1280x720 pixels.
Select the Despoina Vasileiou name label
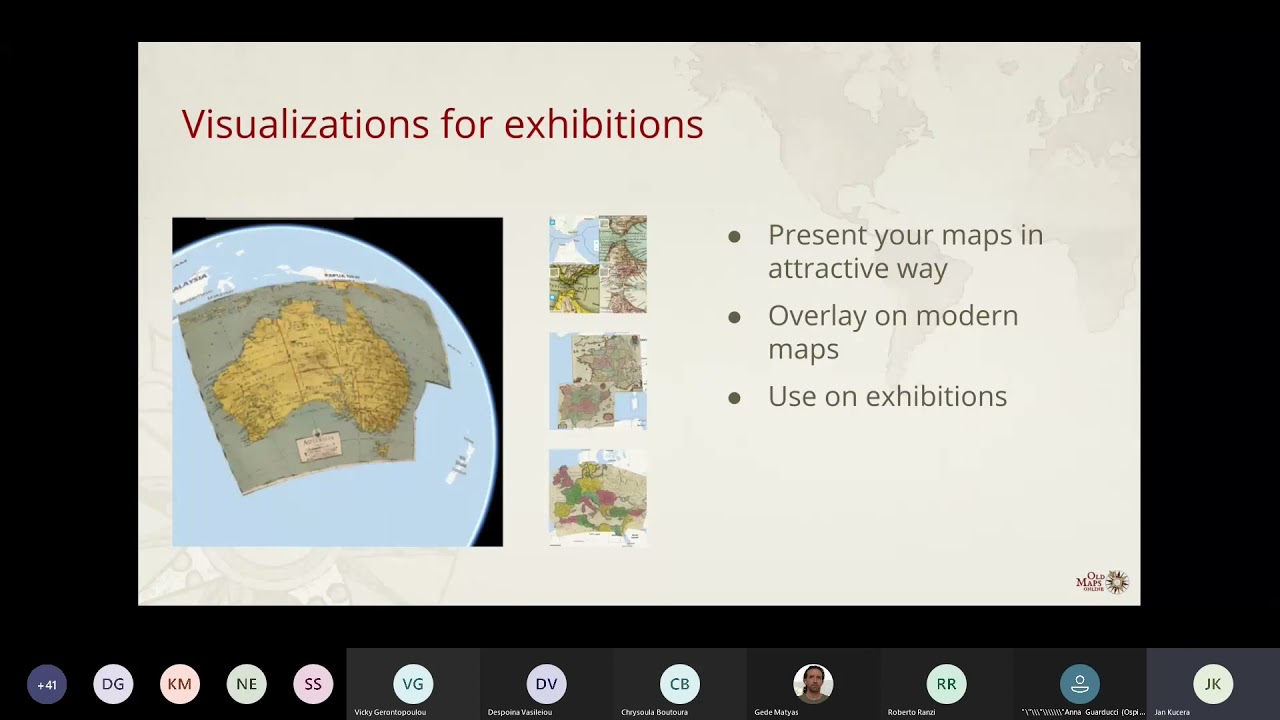519,712
